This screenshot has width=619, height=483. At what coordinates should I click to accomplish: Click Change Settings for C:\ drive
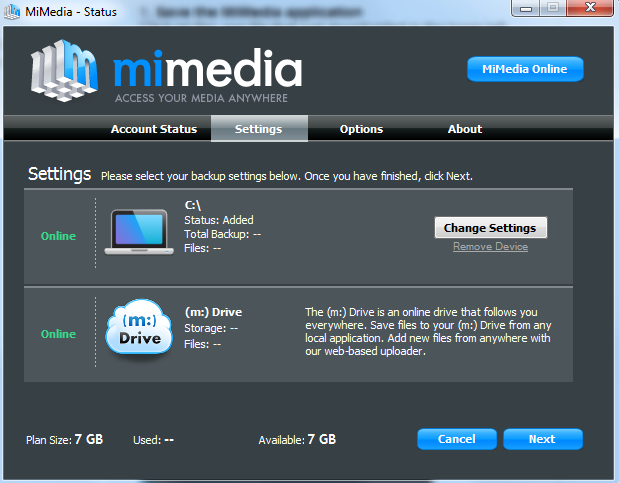[x=491, y=227]
